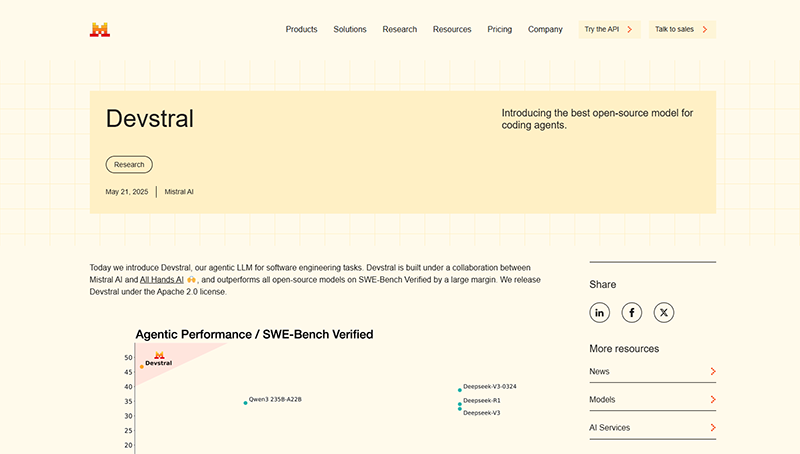The image size is (800, 454).
Task: Click arrow next to AI Services
Action: tap(713, 427)
